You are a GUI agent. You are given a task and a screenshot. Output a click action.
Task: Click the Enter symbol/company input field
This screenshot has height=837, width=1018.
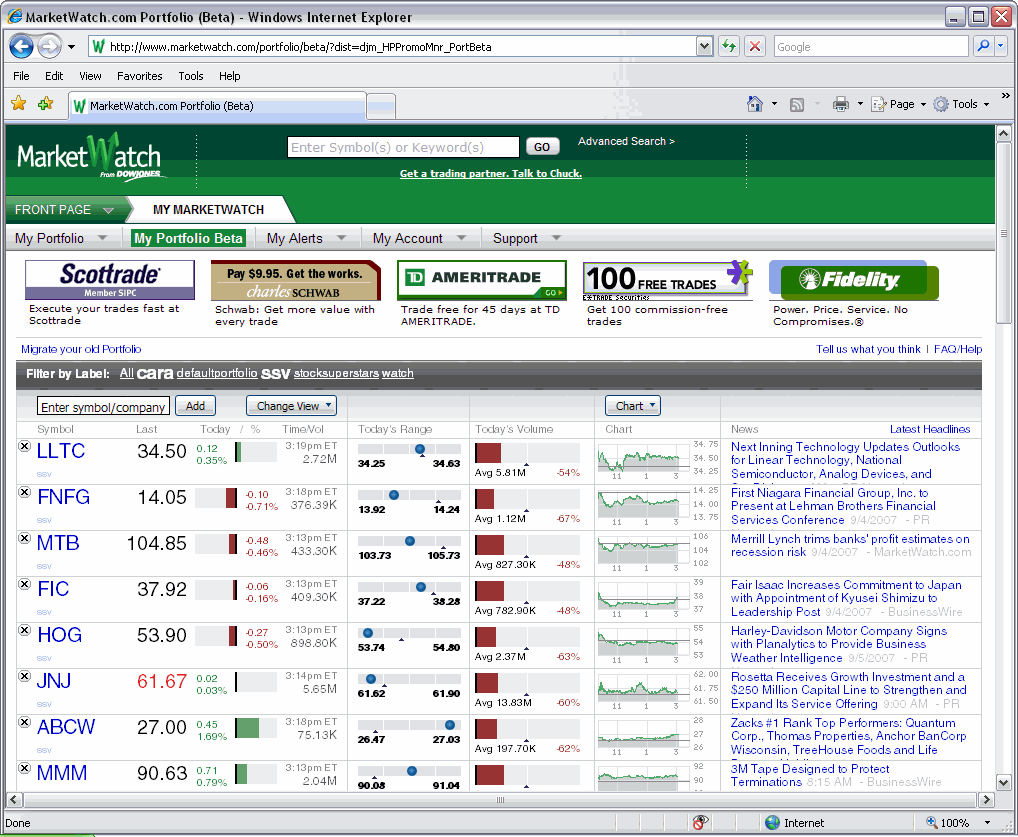click(x=104, y=407)
